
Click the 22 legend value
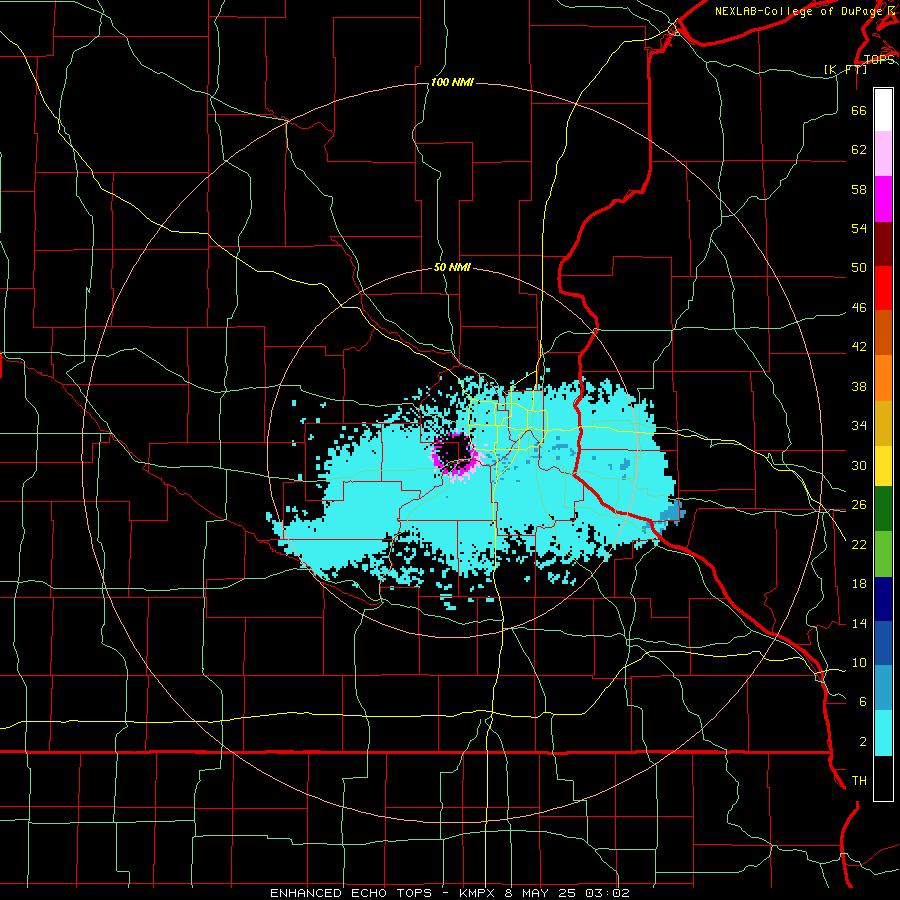(859, 544)
